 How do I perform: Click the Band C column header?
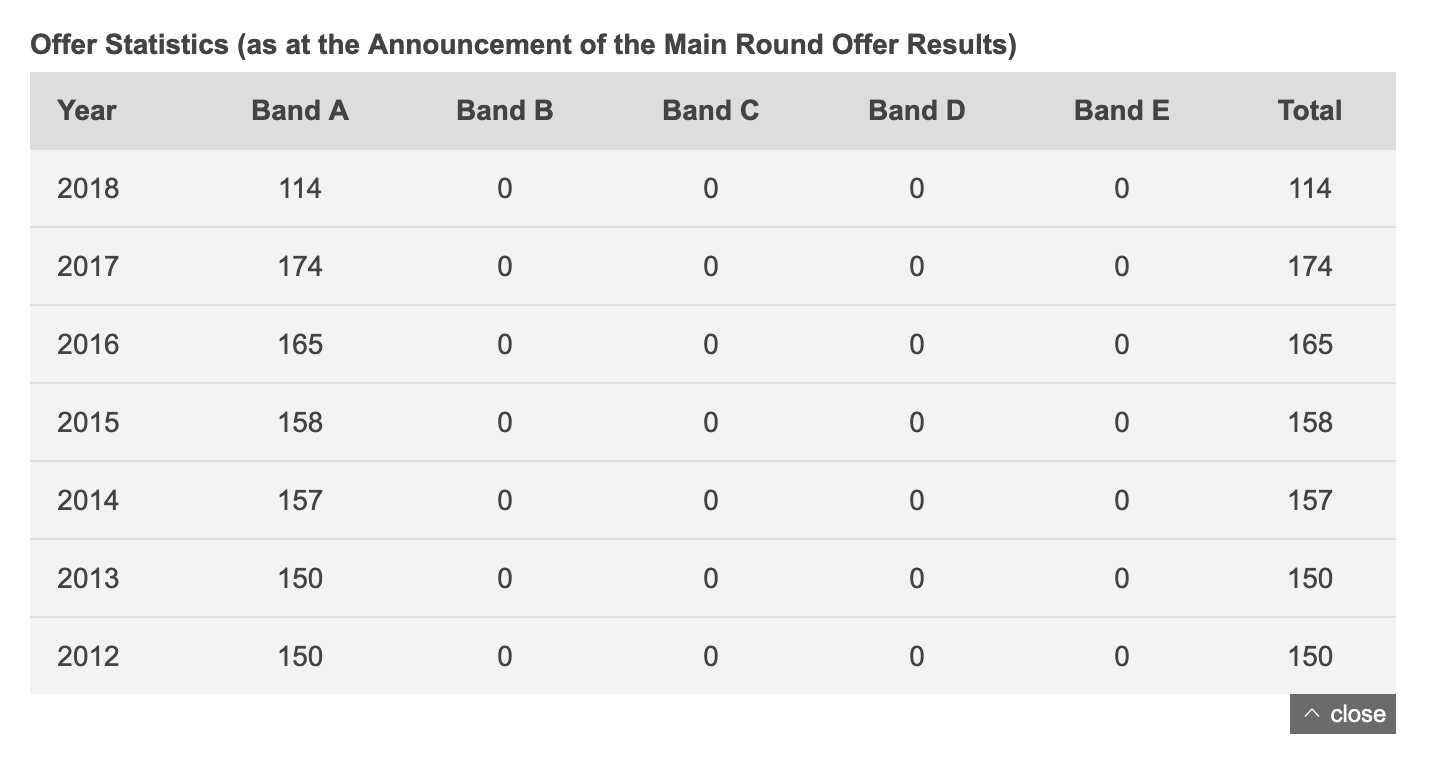pos(711,111)
